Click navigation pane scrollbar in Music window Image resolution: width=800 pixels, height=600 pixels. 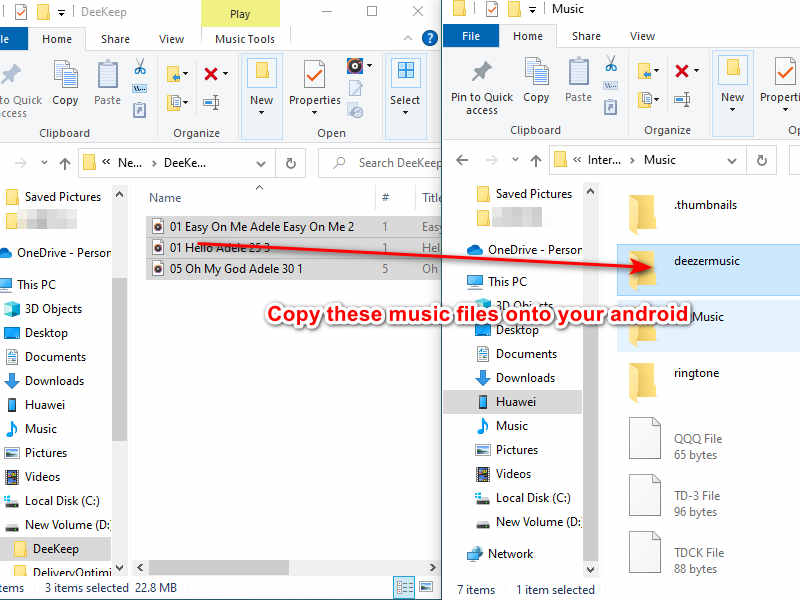coord(590,378)
